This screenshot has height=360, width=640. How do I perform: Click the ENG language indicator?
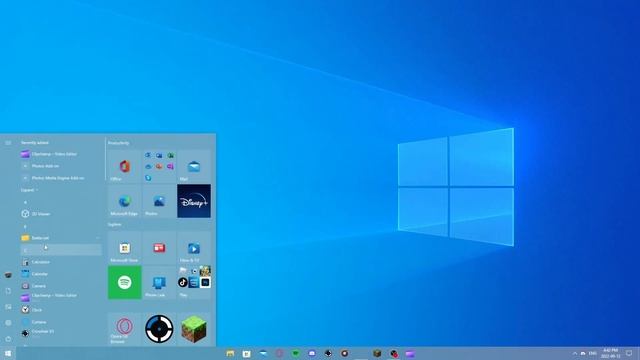click(592, 353)
